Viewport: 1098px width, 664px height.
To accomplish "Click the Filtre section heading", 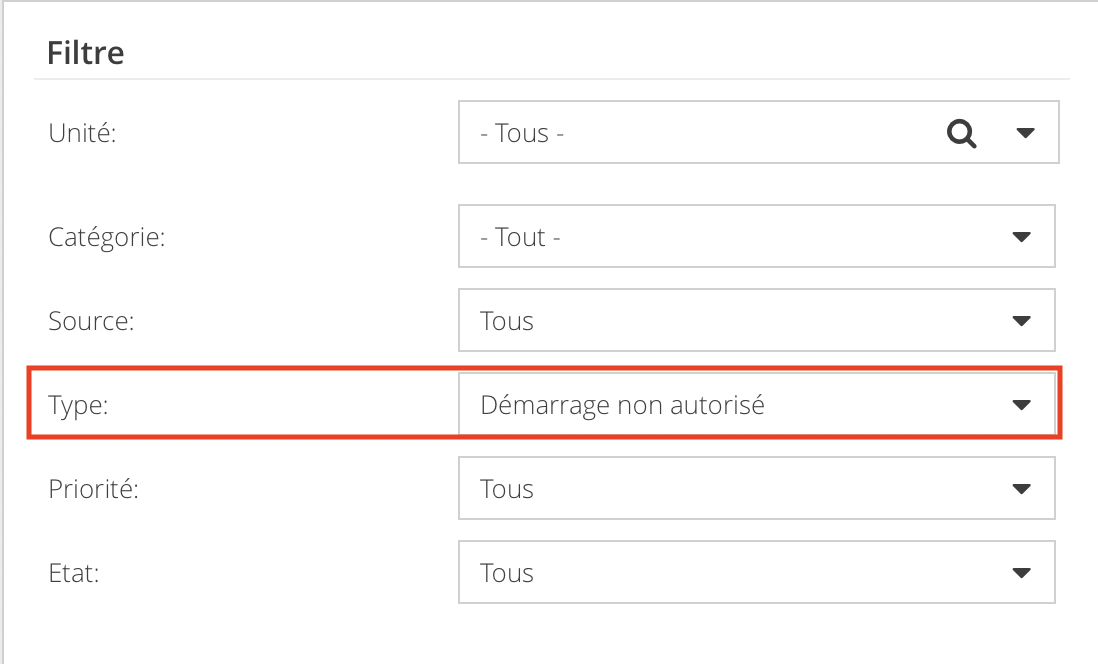I will pos(85,53).
